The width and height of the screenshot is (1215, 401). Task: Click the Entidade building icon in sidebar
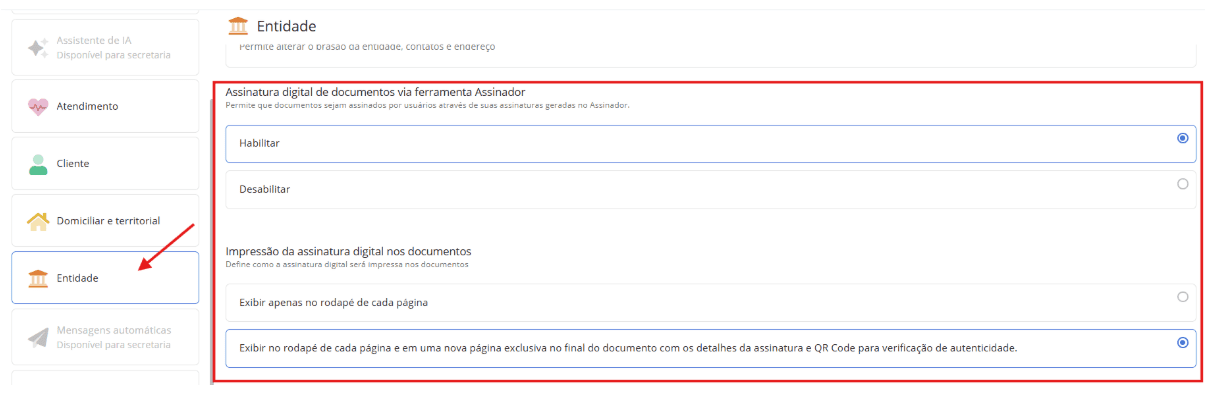pos(38,278)
